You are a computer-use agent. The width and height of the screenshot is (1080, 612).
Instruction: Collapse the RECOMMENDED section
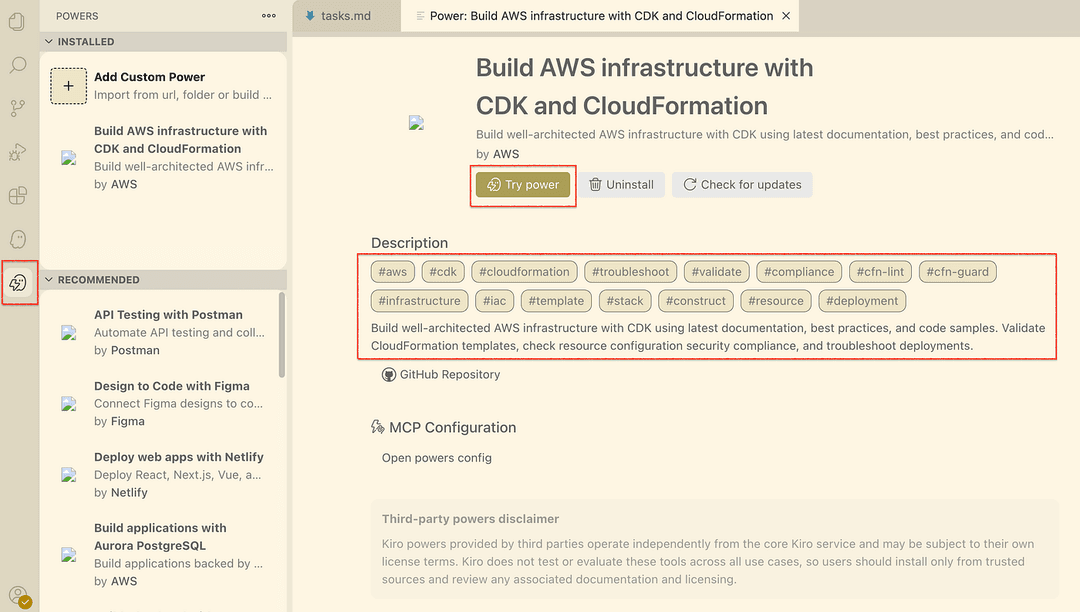(x=49, y=279)
